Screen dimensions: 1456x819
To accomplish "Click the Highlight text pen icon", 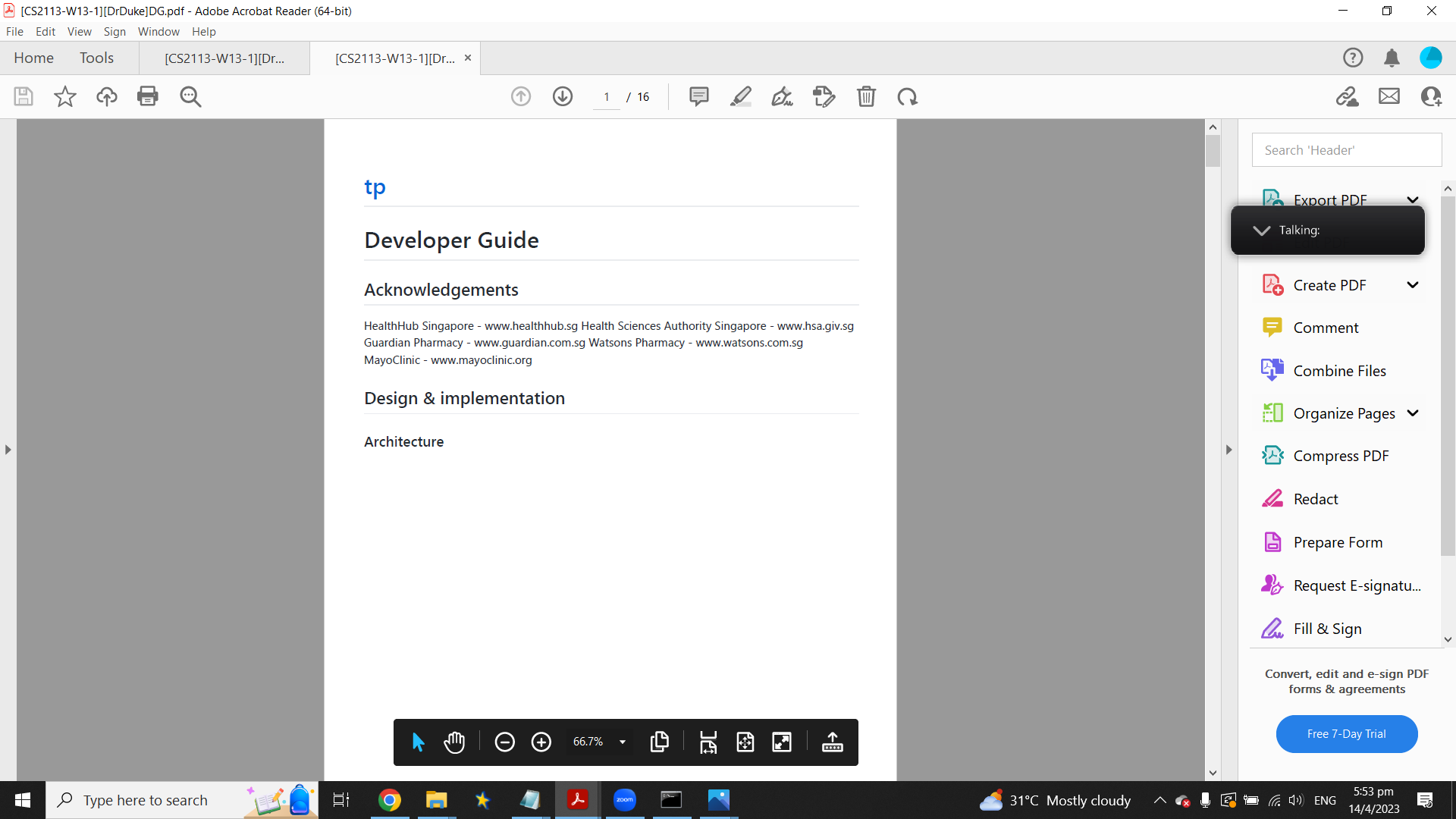I will coord(741,96).
